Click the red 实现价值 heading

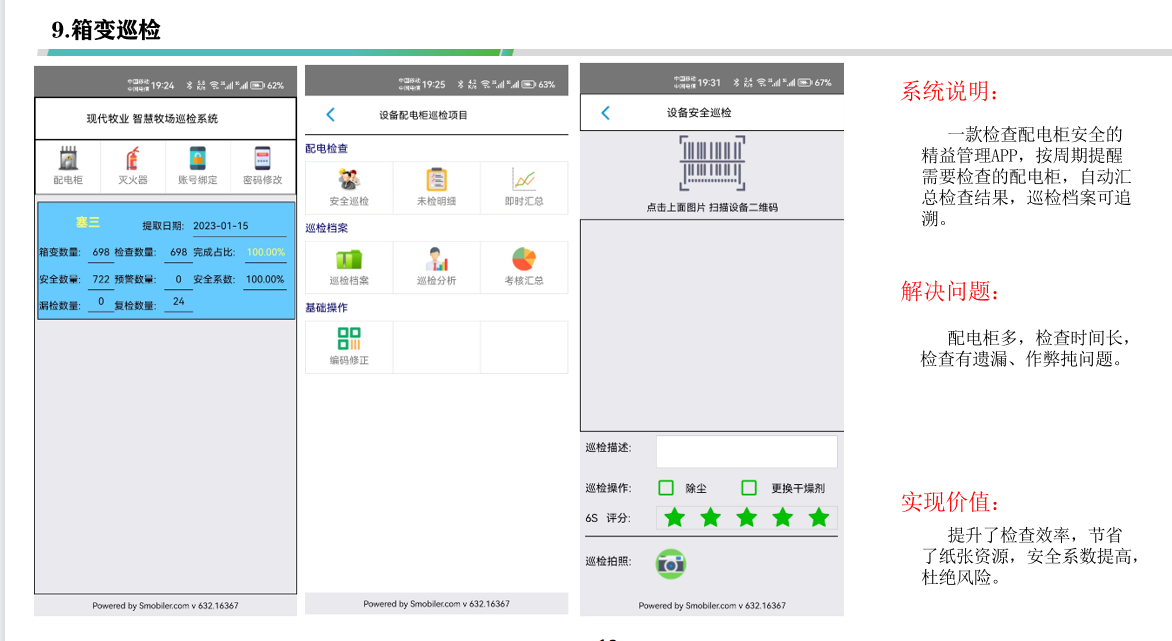coord(949,502)
